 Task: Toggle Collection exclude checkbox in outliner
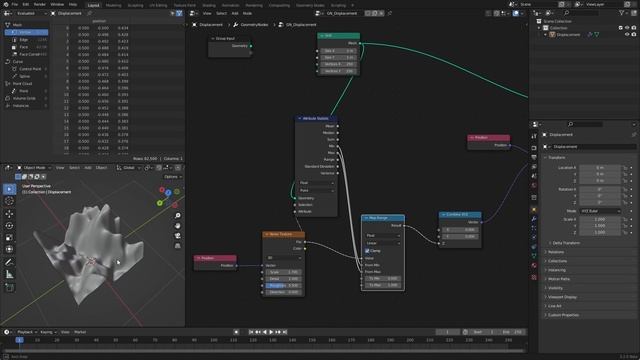(x=620, y=28)
